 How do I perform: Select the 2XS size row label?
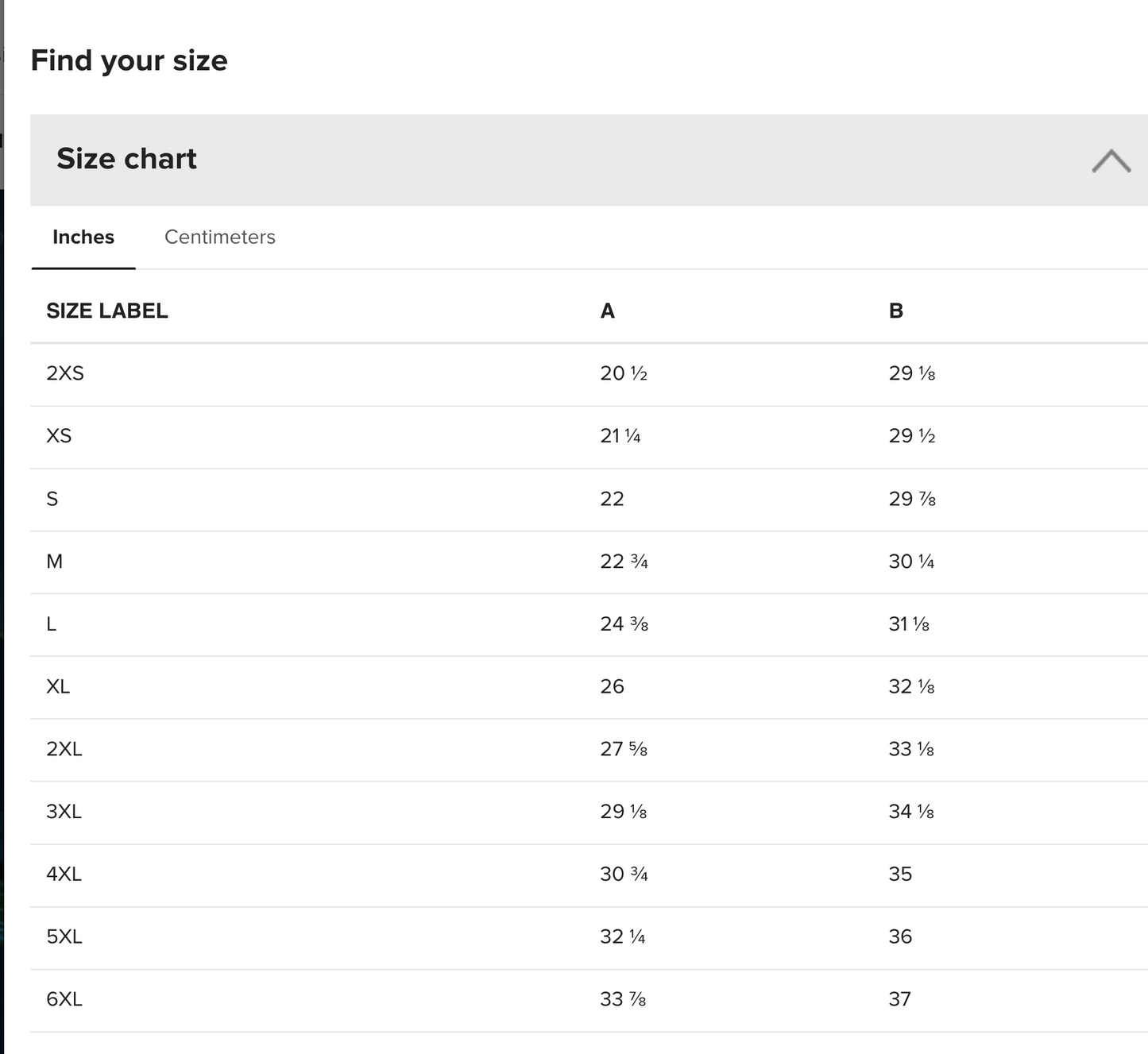(x=65, y=373)
